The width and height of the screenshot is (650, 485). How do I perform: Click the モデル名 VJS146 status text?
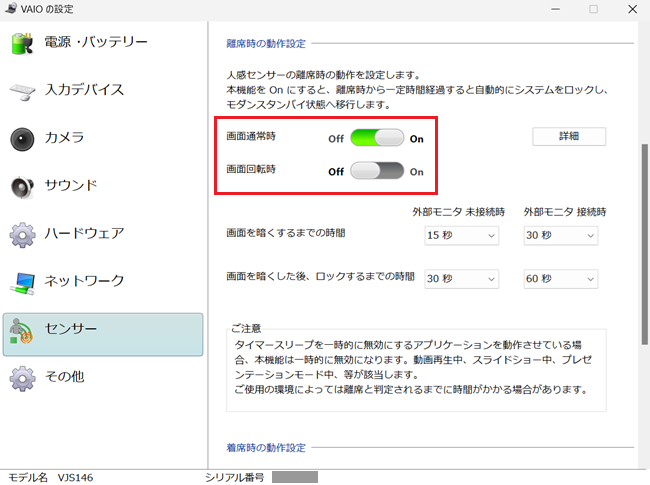pos(51,478)
